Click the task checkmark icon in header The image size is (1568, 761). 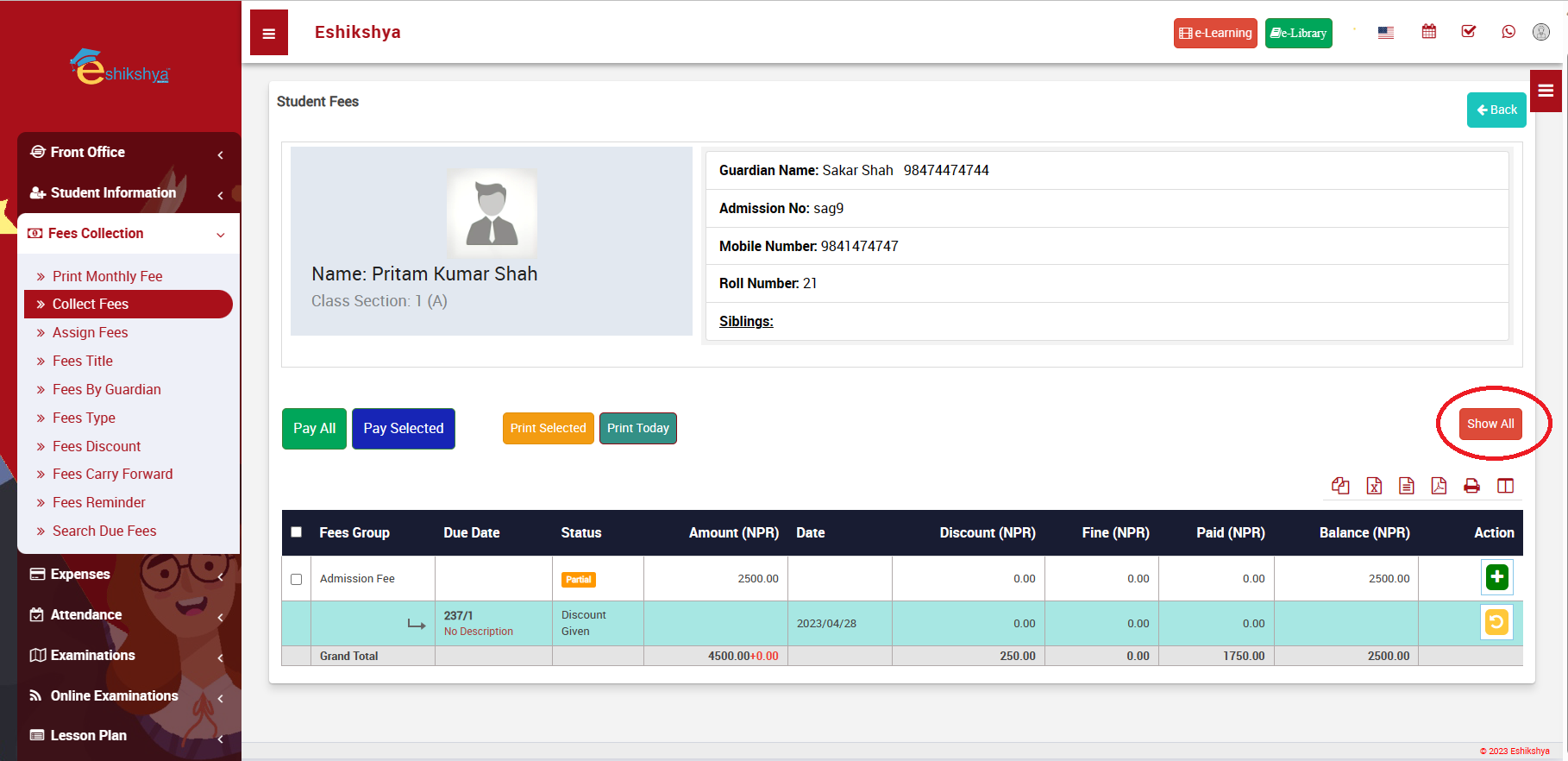point(1468,32)
